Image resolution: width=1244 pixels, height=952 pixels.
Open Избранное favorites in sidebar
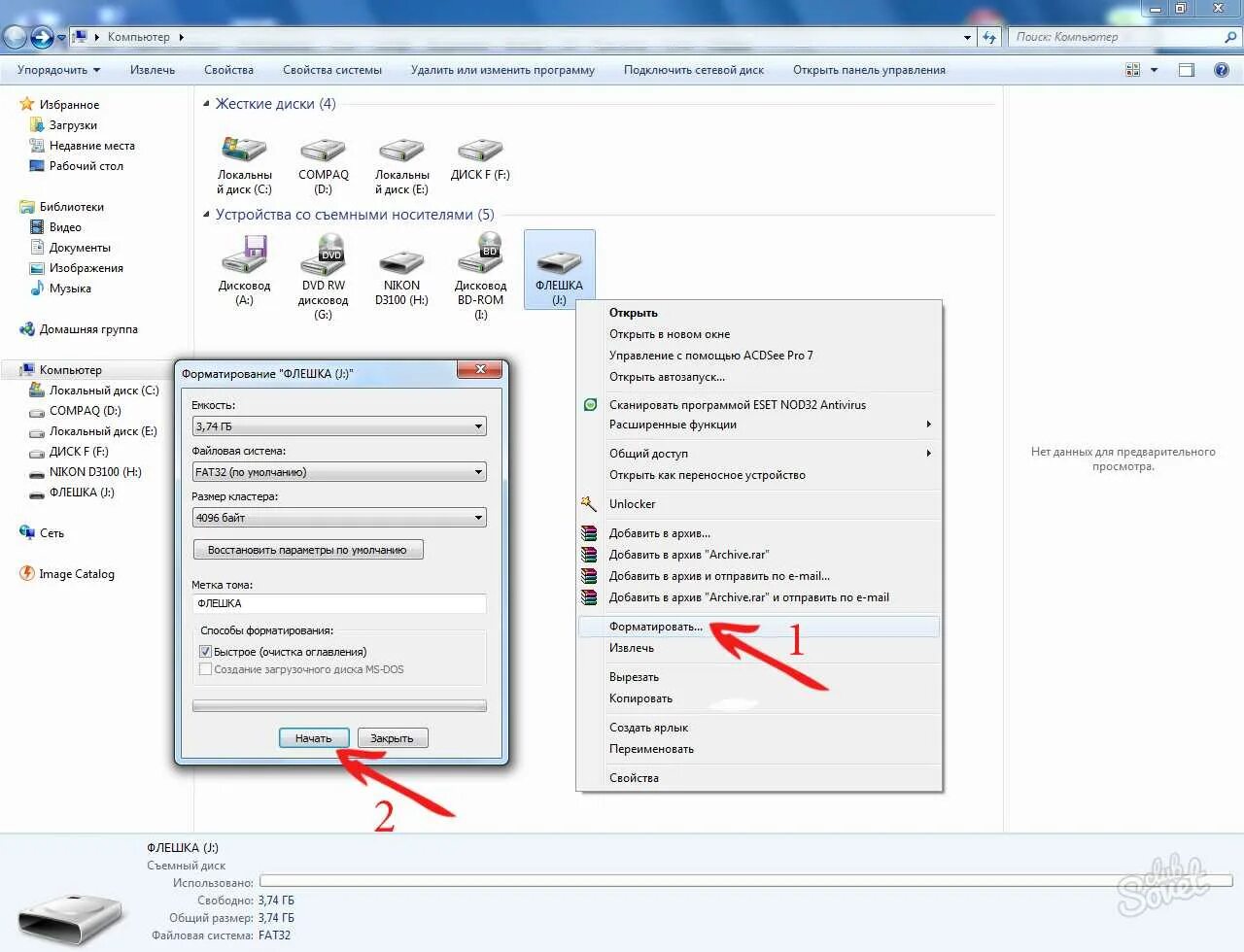(x=69, y=105)
